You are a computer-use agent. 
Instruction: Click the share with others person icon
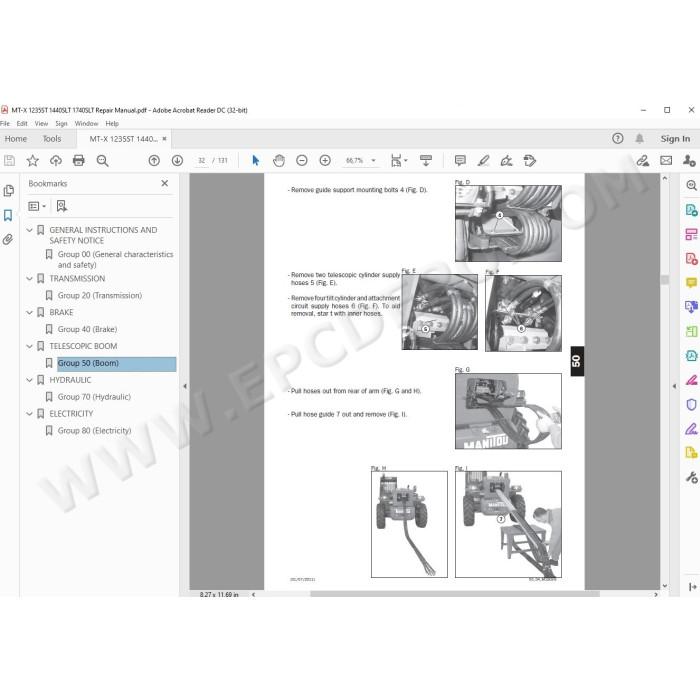(x=689, y=160)
